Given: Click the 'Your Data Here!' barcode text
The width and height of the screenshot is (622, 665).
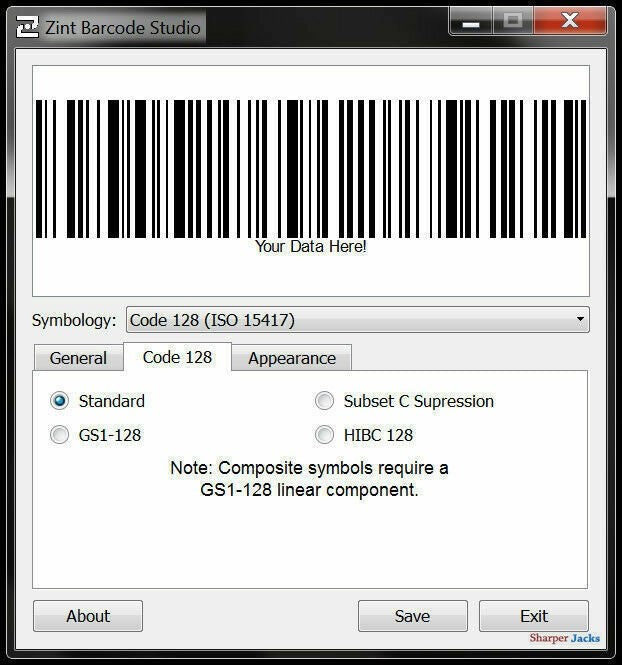Looking at the screenshot, I should [310, 246].
